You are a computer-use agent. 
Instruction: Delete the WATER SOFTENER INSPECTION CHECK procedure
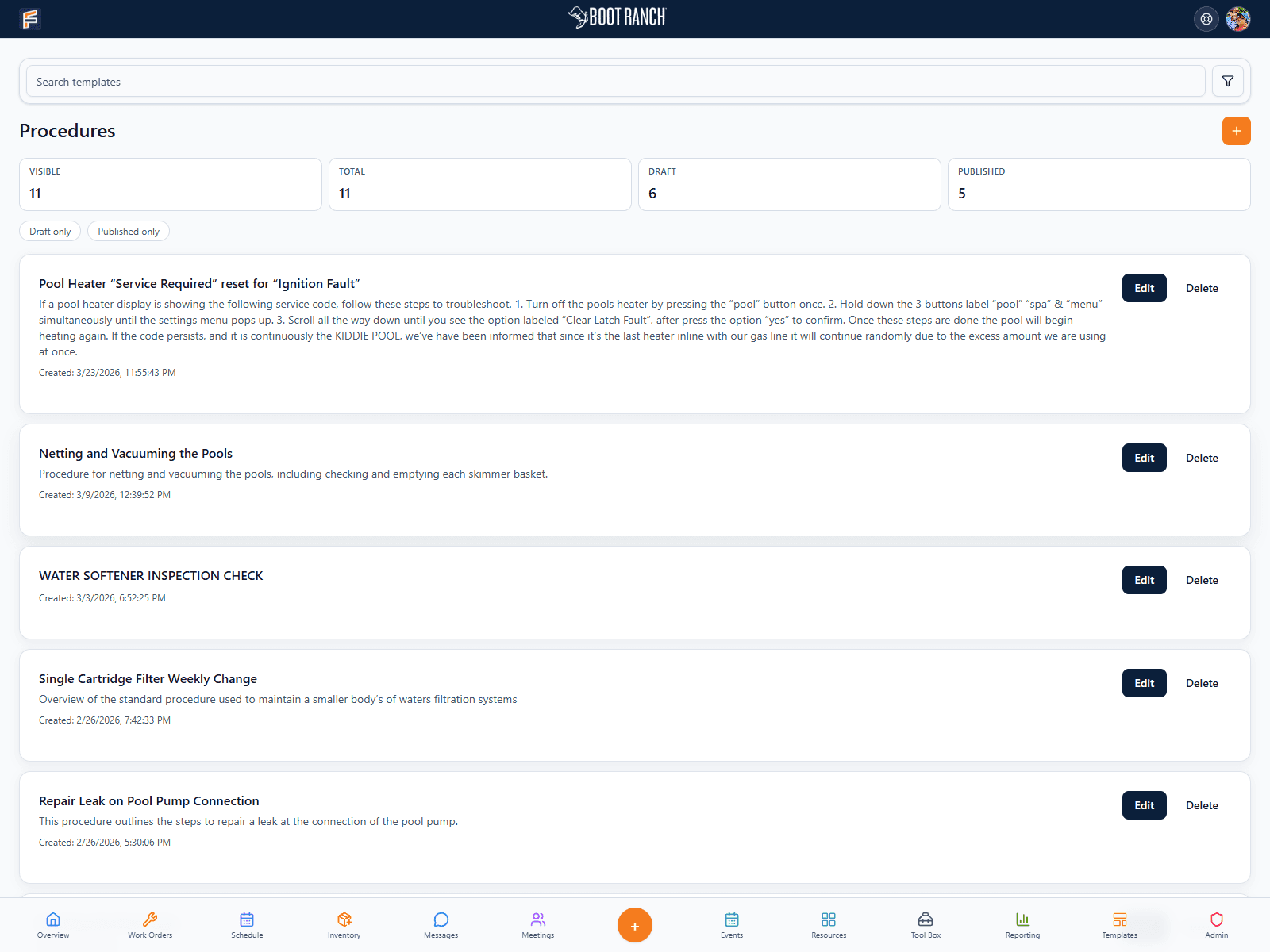(1202, 580)
